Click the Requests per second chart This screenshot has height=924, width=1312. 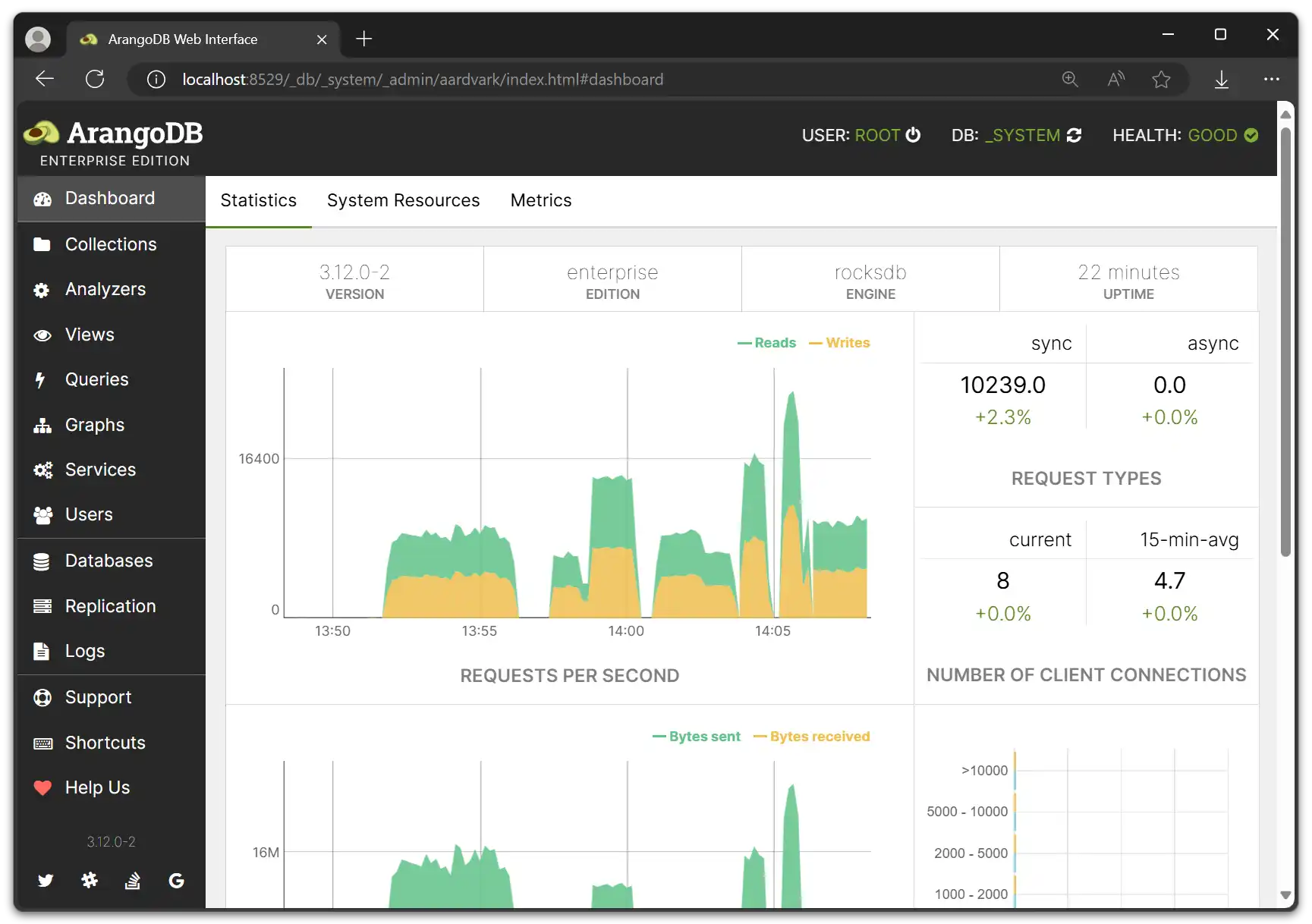pos(577,493)
